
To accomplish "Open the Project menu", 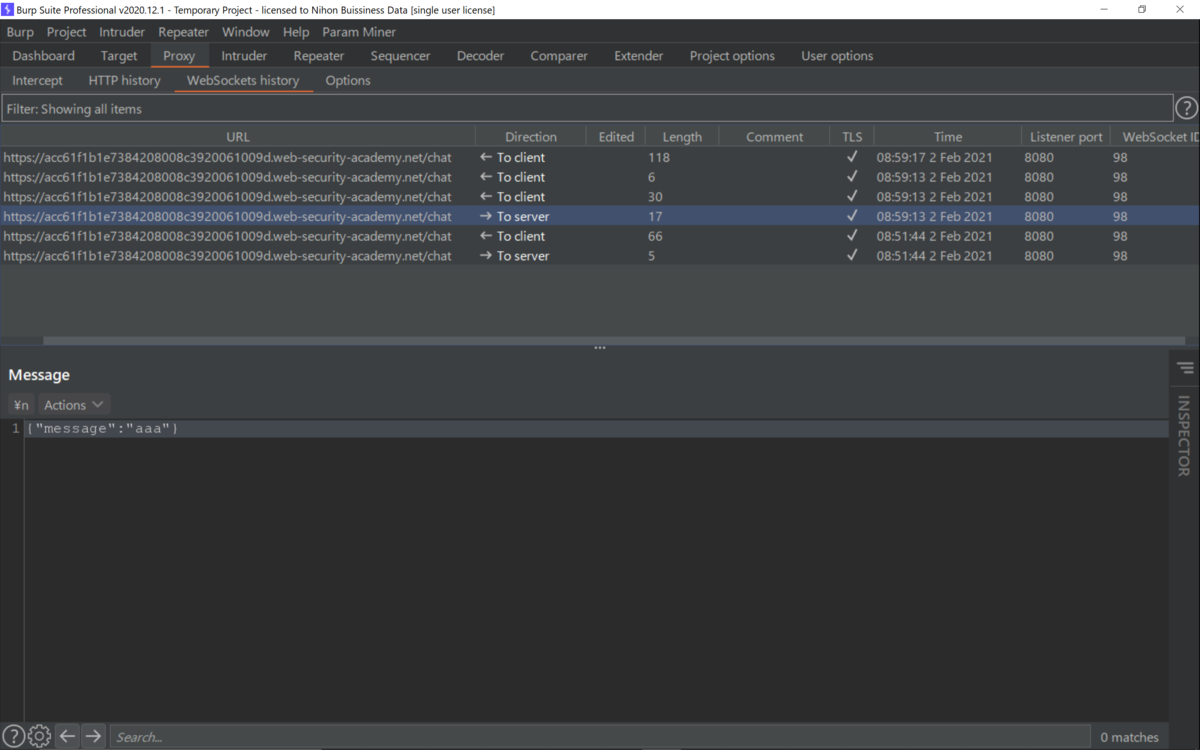I will (67, 32).
